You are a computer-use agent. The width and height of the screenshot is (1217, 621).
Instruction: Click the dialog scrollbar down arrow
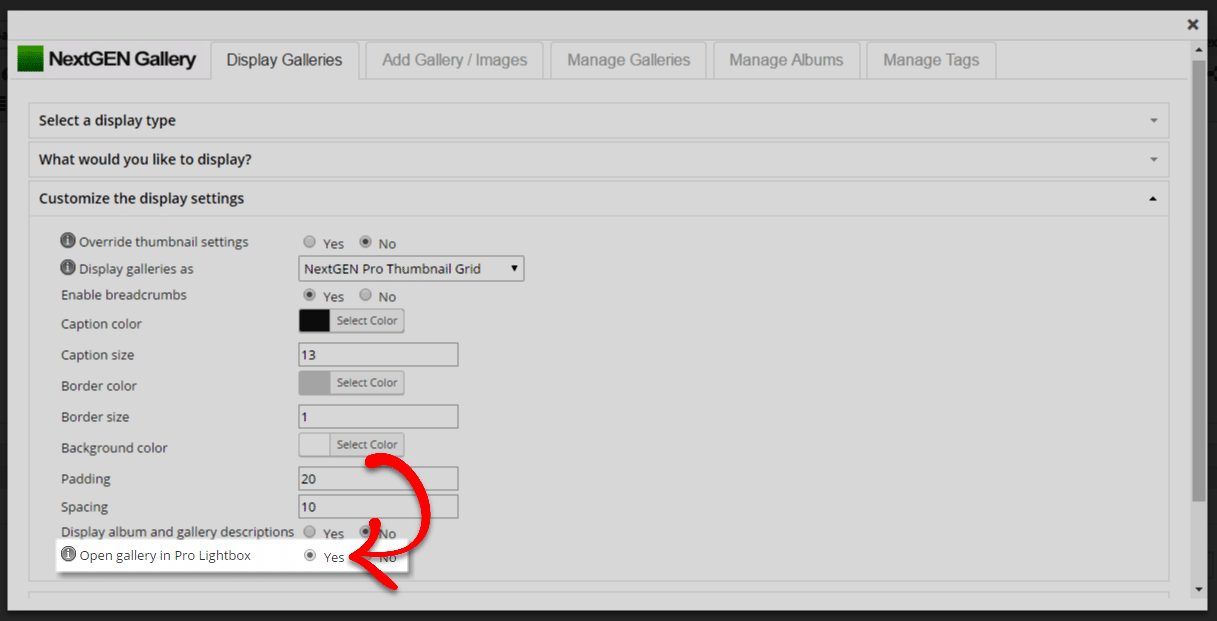tap(1200, 590)
